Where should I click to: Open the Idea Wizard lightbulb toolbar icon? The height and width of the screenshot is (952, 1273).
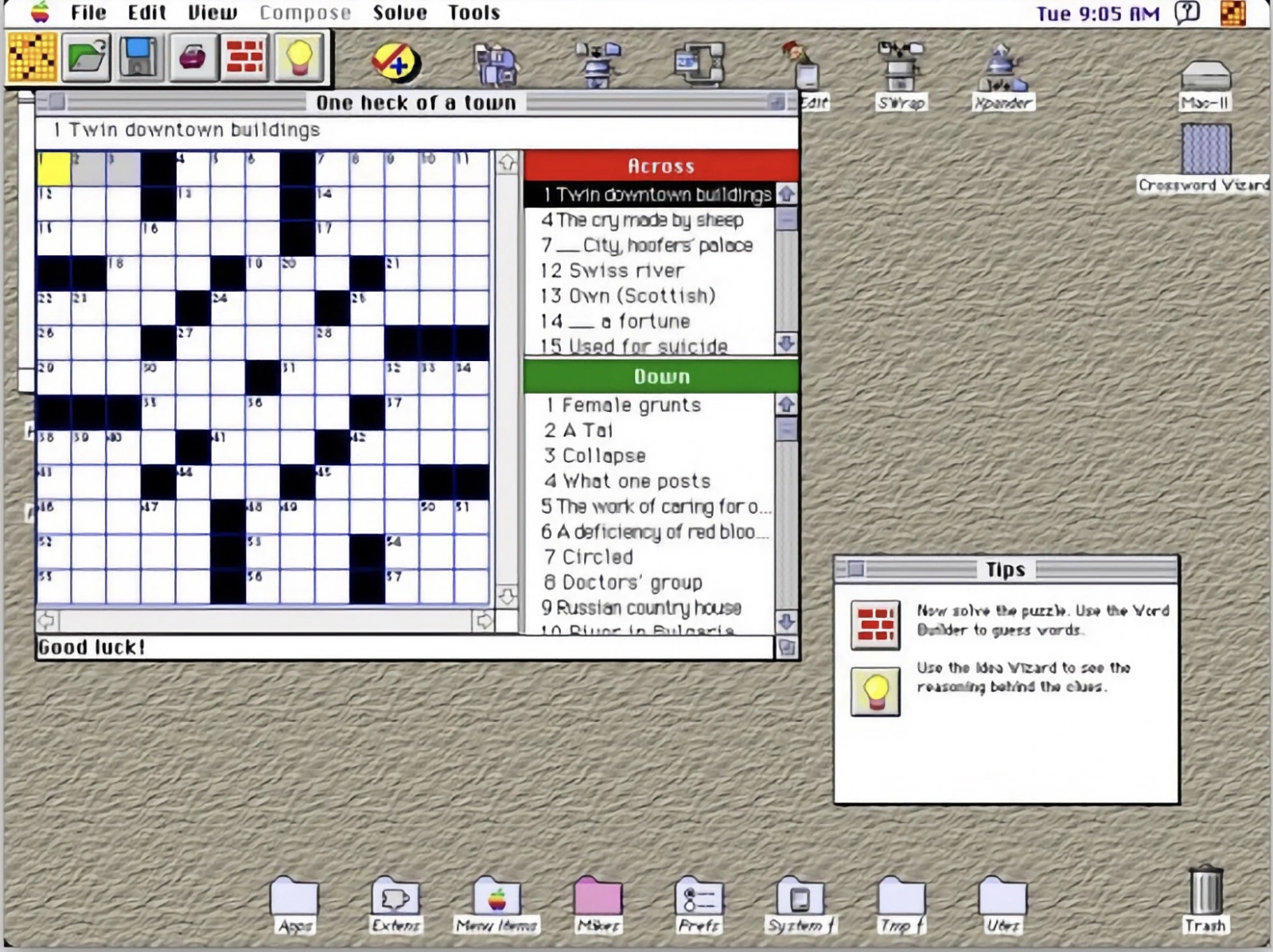298,57
